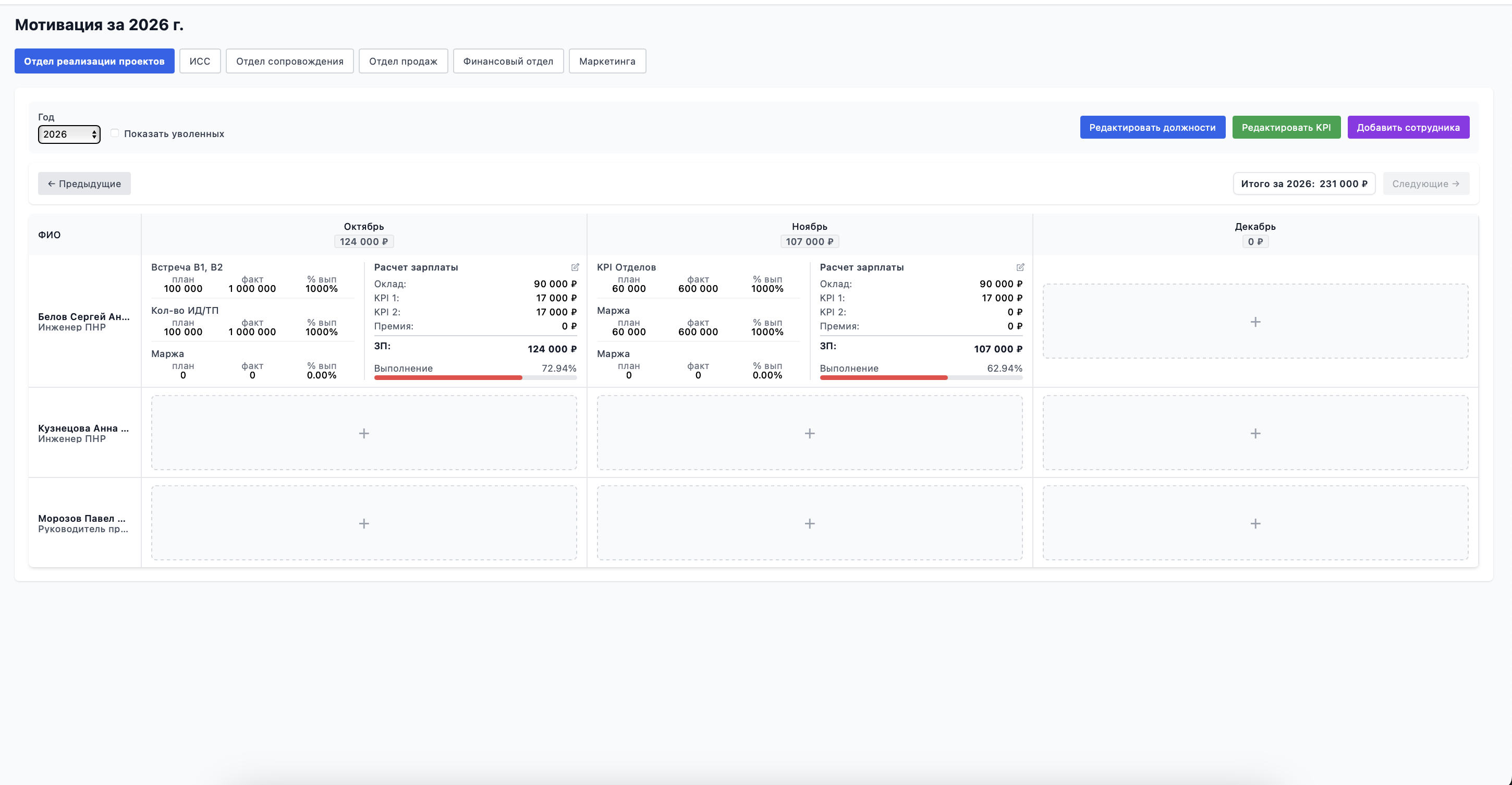Click Редактировать должности button
The width and height of the screenshot is (1512, 785).
(x=1152, y=127)
